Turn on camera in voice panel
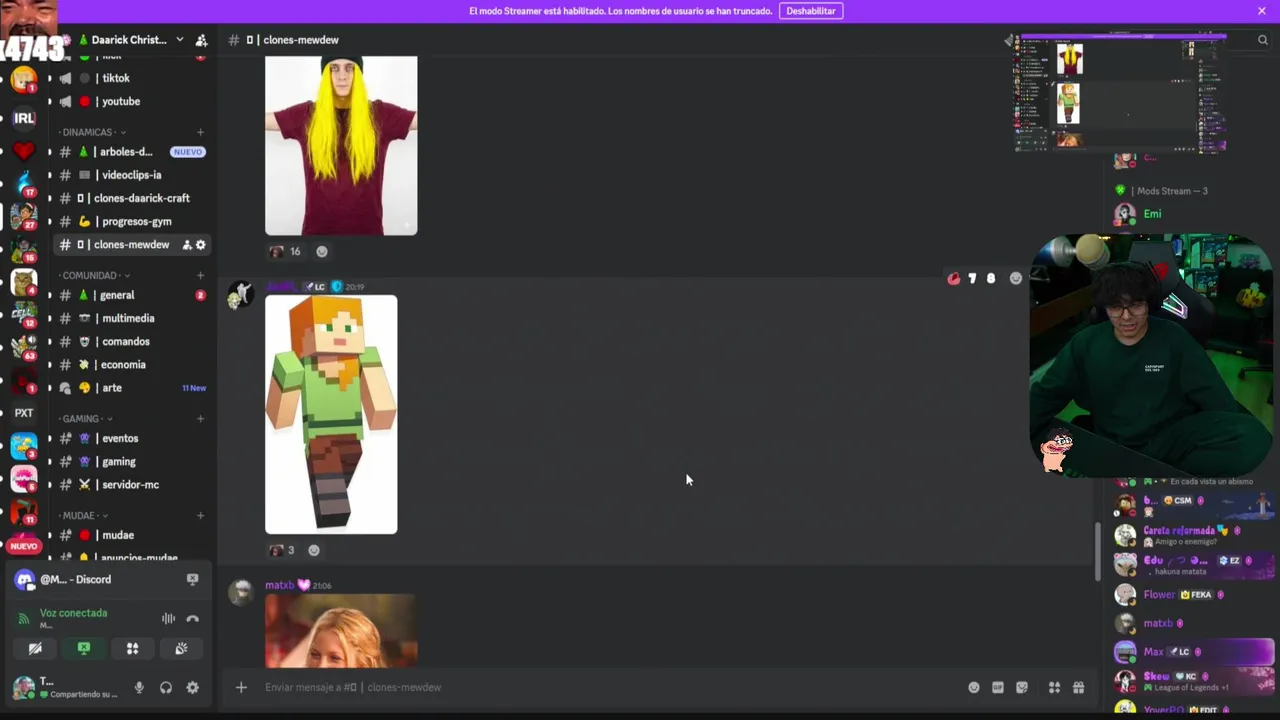This screenshot has width=1280, height=720. pos(35,648)
